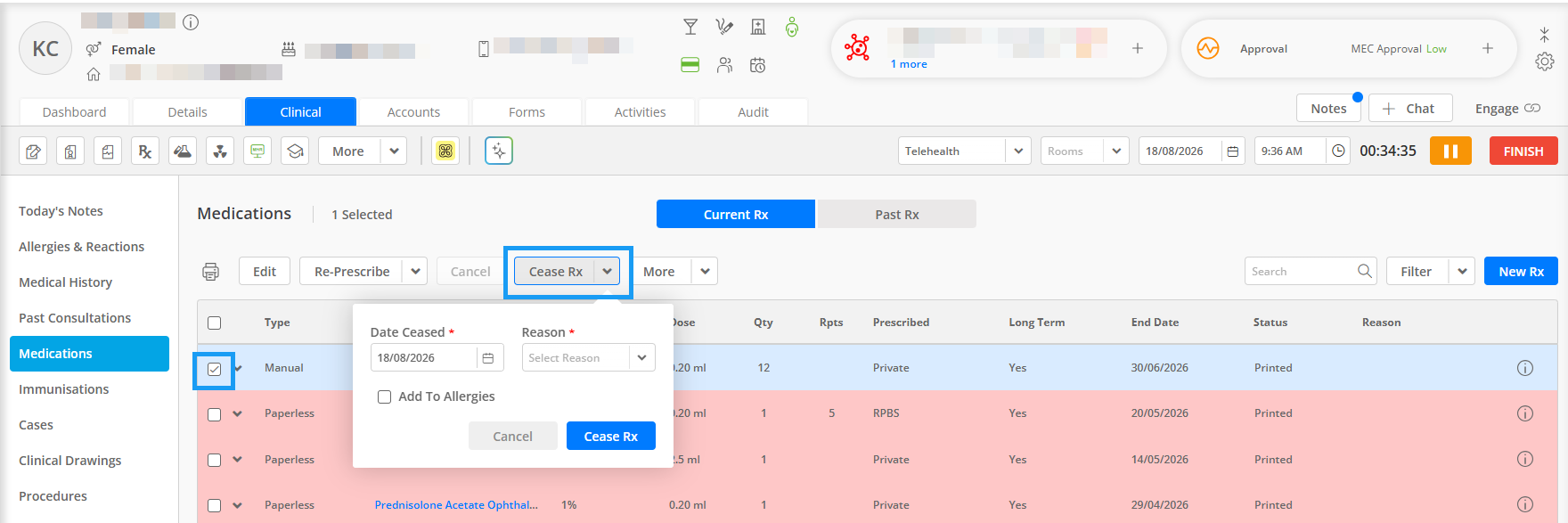Collapse the header with the arrows icon
1568x523 pixels.
pyautogui.click(x=1545, y=34)
